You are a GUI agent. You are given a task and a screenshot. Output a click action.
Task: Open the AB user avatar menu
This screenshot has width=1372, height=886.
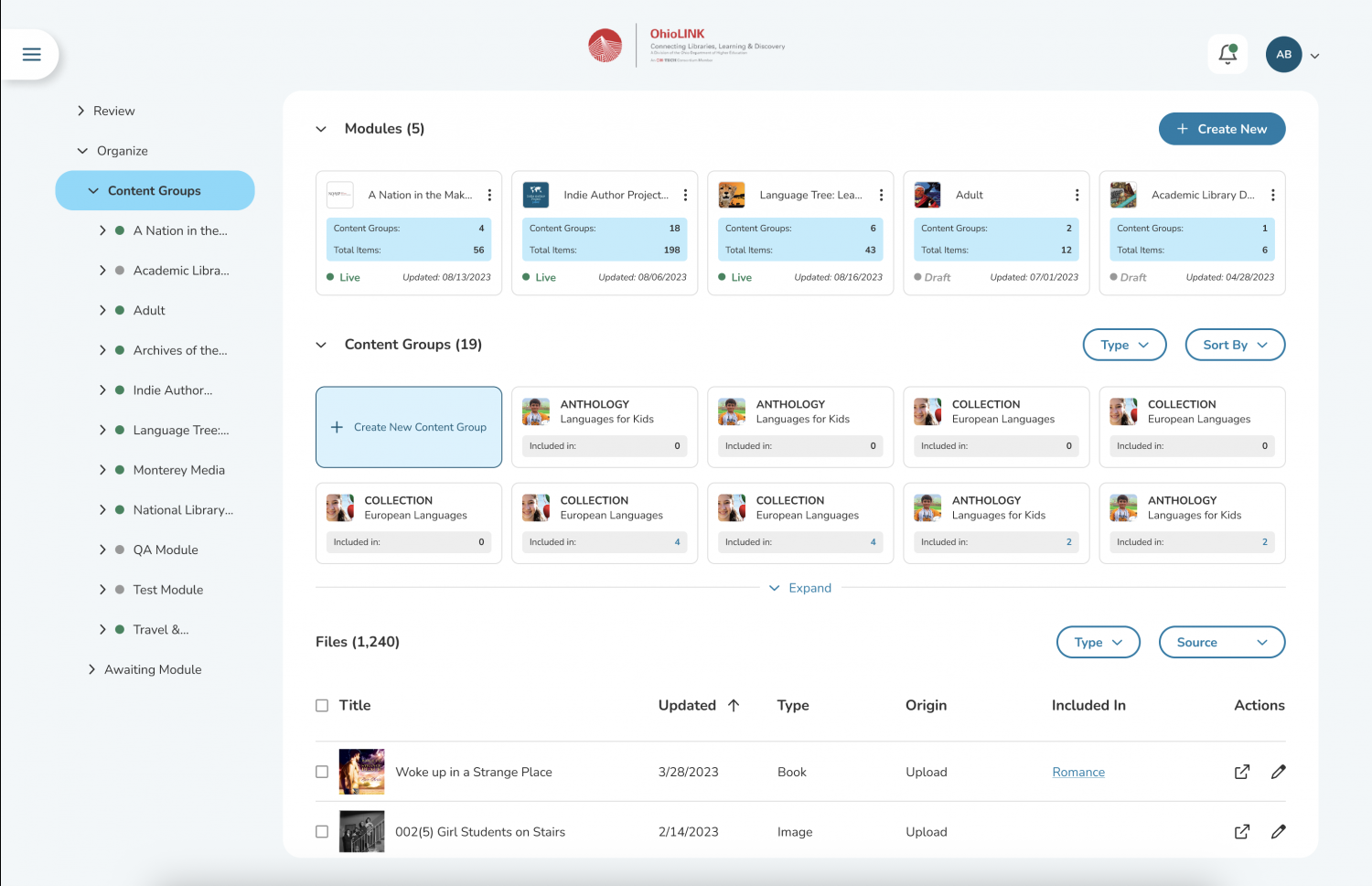click(x=1283, y=55)
